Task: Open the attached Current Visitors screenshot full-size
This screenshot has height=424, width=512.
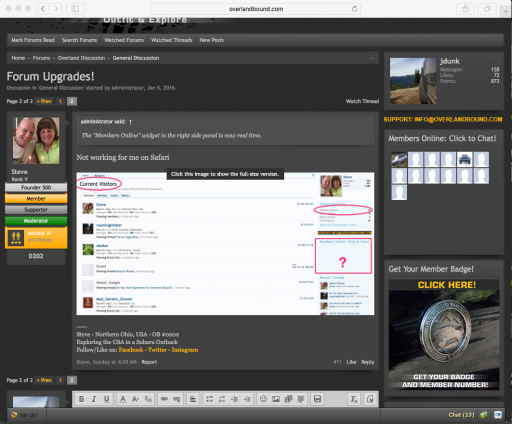Action: pos(225,244)
